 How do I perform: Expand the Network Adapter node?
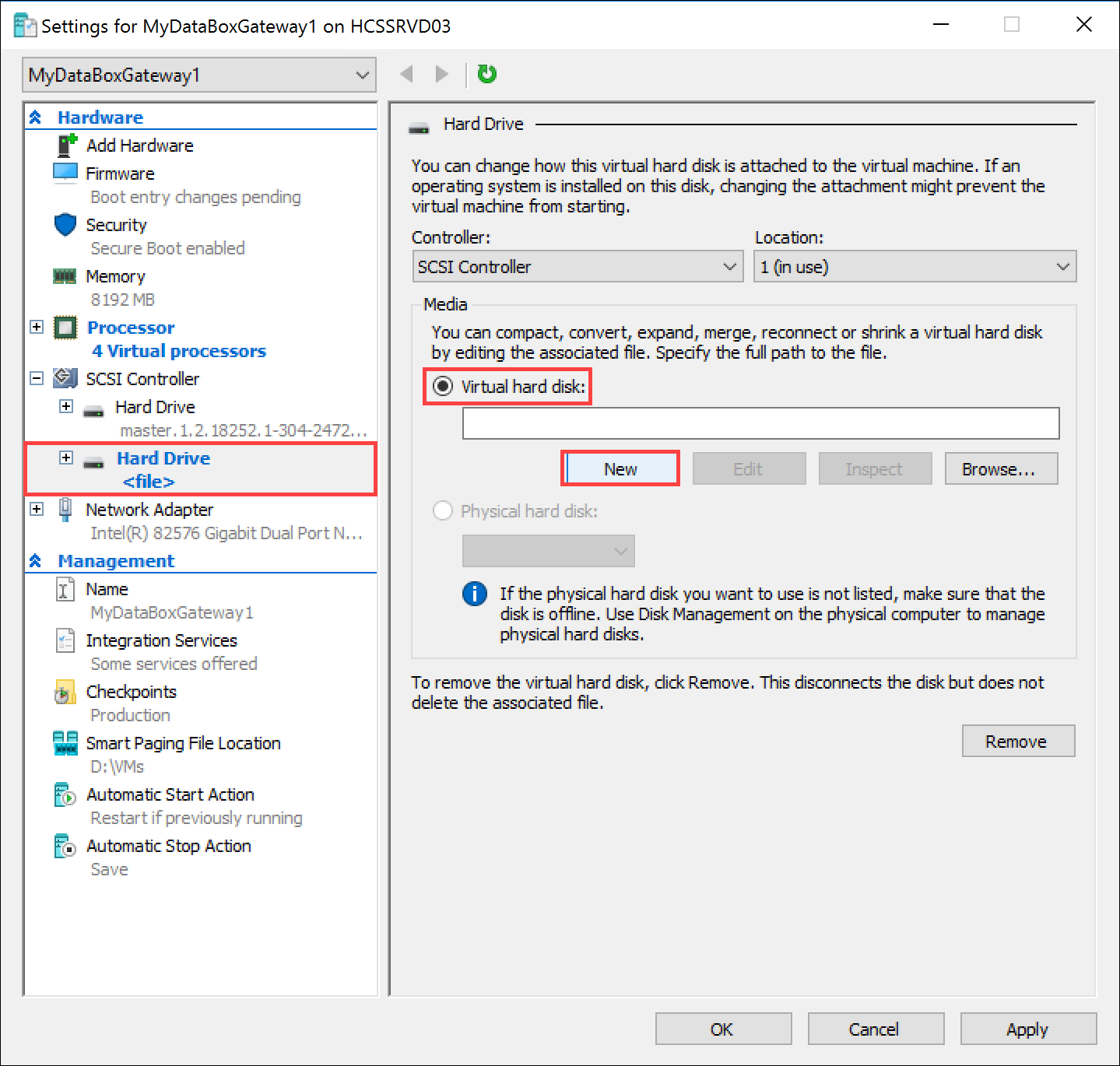36,509
